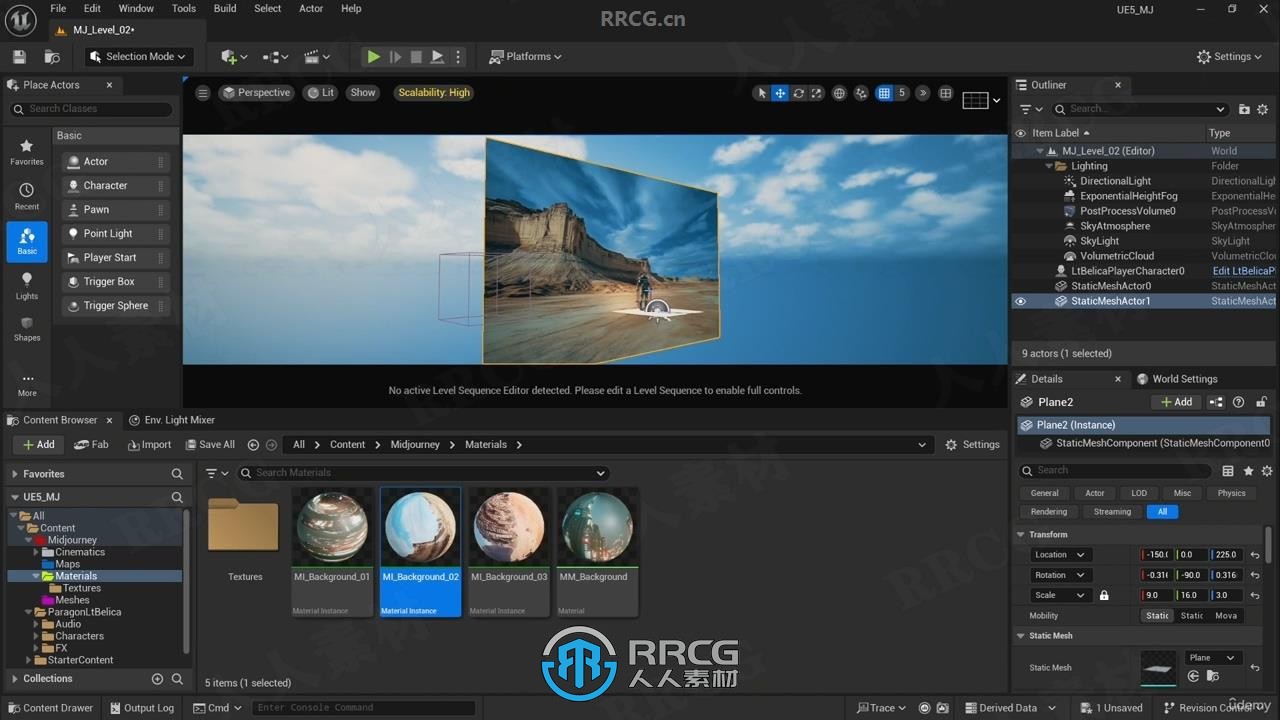
Task: Toggle the Details panel lock icon
Action: click(1261, 402)
